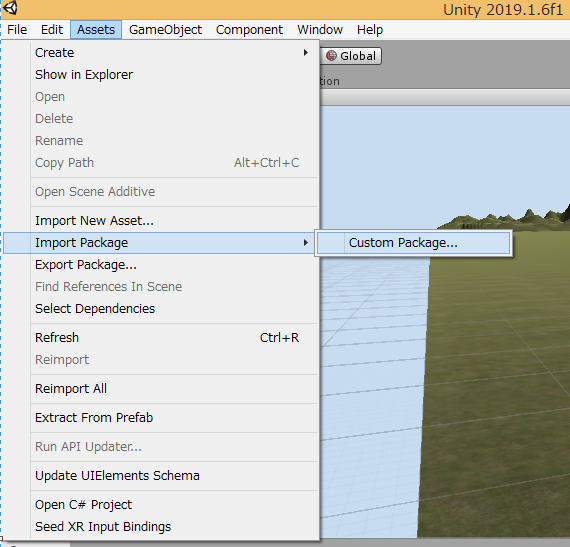Select Update UIElements Schema
This screenshot has height=547, width=570.
point(160,476)
